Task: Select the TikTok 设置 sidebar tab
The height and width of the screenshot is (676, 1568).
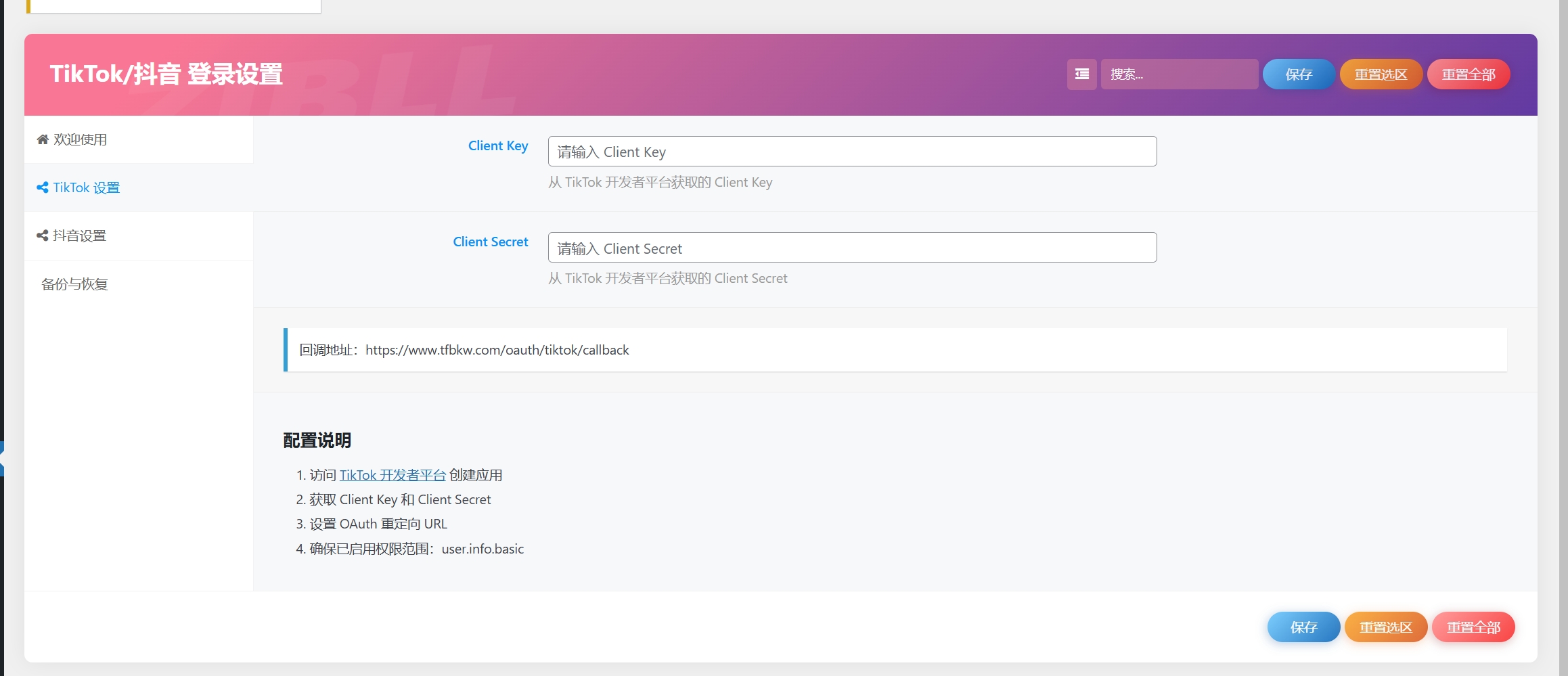Action: tap(139, 187)
